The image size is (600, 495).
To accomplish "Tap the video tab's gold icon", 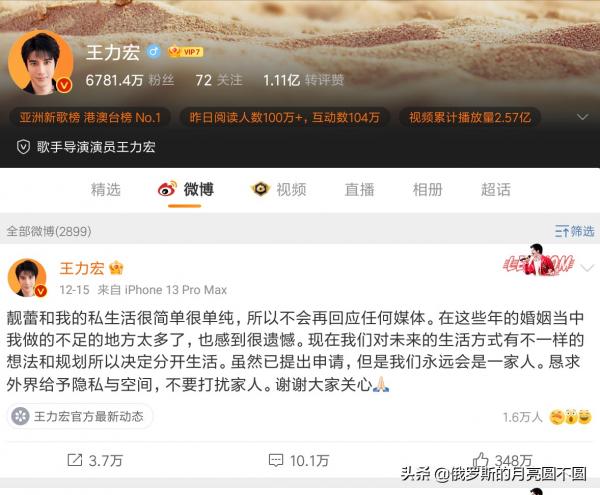I will (x=260, y=189).
